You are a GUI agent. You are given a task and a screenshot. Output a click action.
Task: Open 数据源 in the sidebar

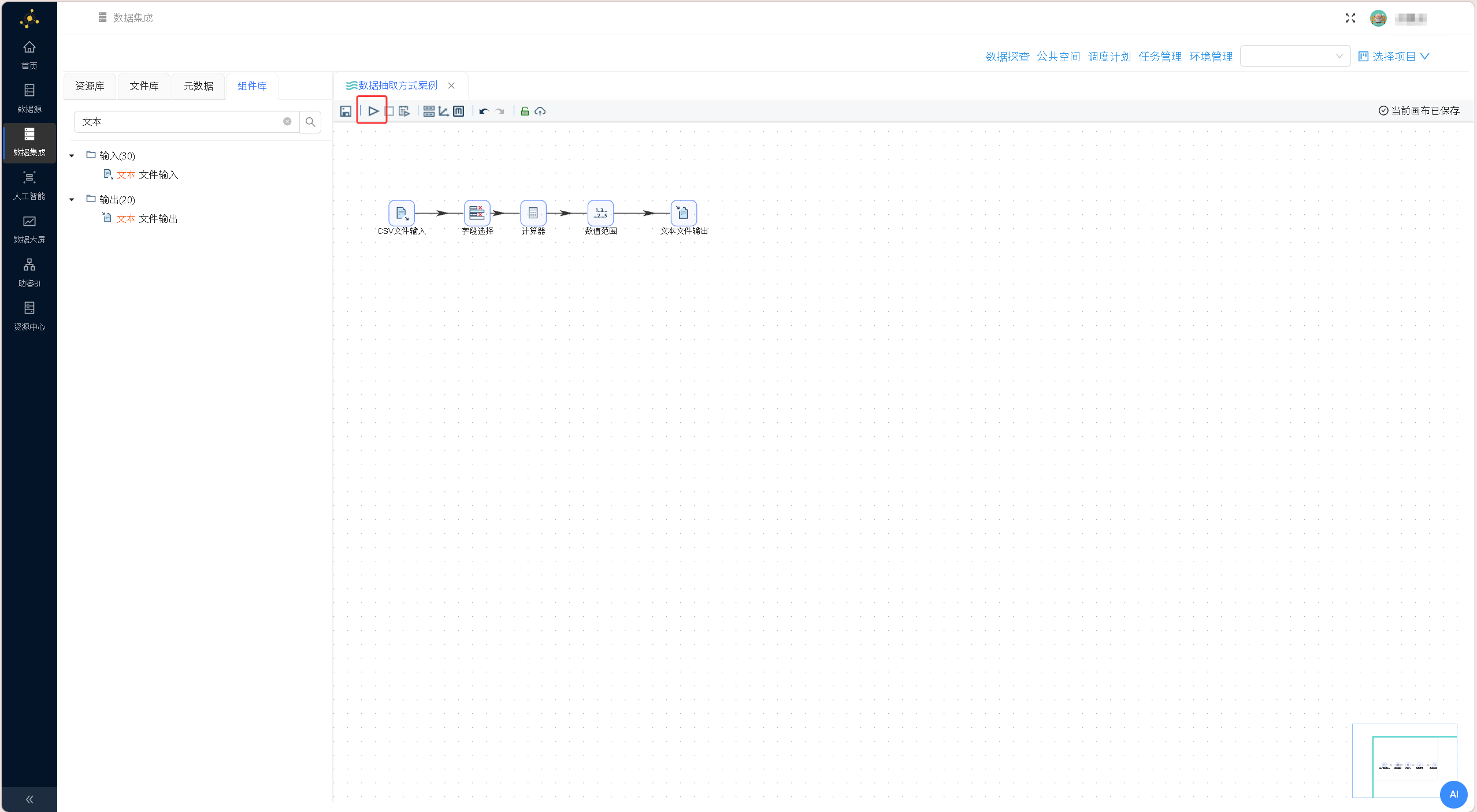pyautogui.click(x=29, y=99)
